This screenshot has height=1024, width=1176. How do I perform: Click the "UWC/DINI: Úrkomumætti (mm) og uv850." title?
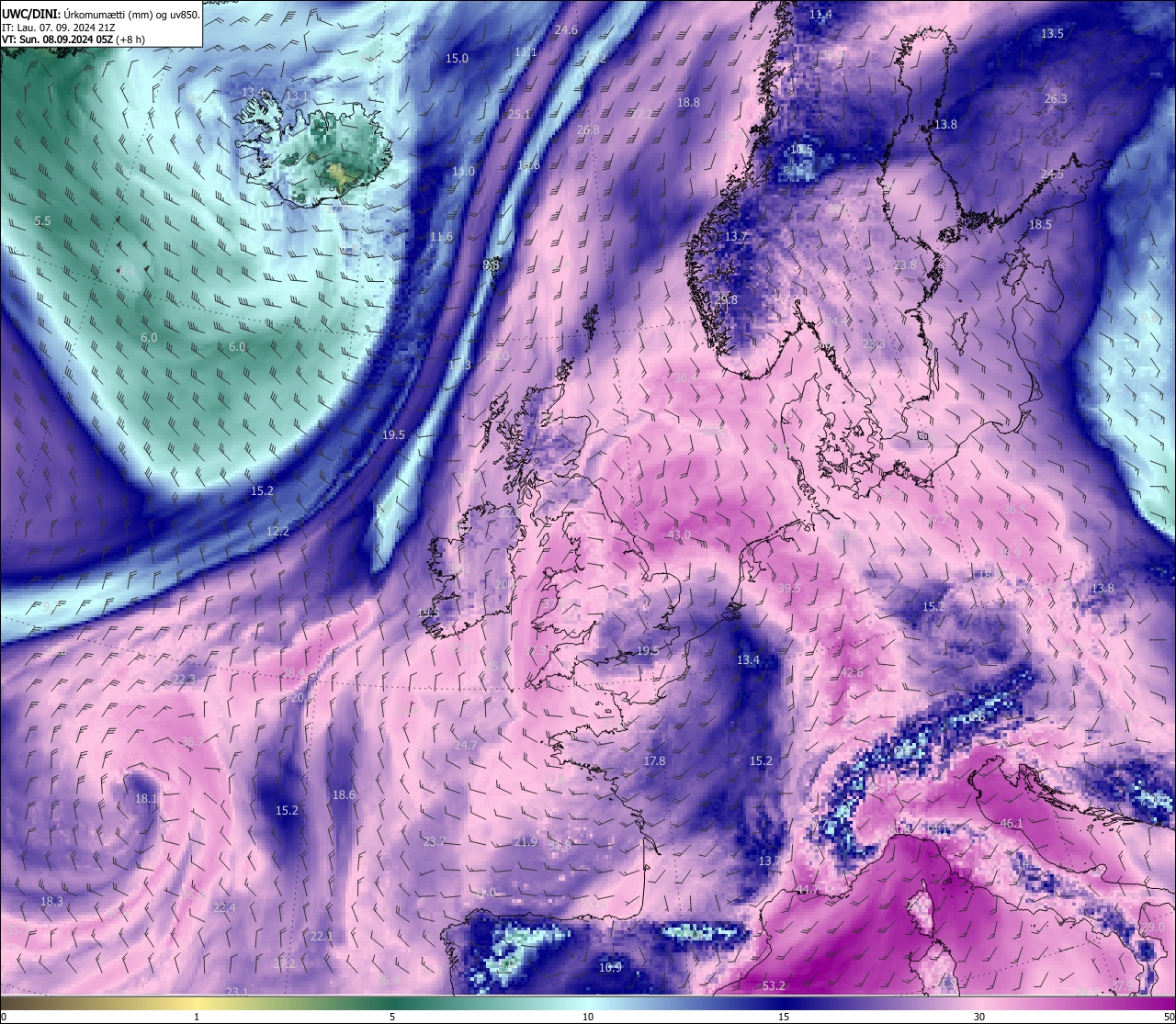[100, 15]
